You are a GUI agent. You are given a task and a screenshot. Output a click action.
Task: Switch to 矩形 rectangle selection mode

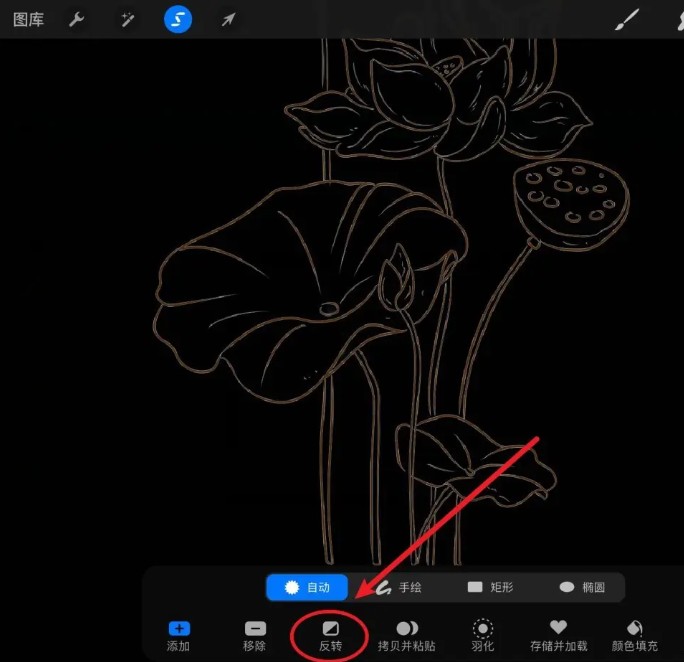(x=490, y=587)
